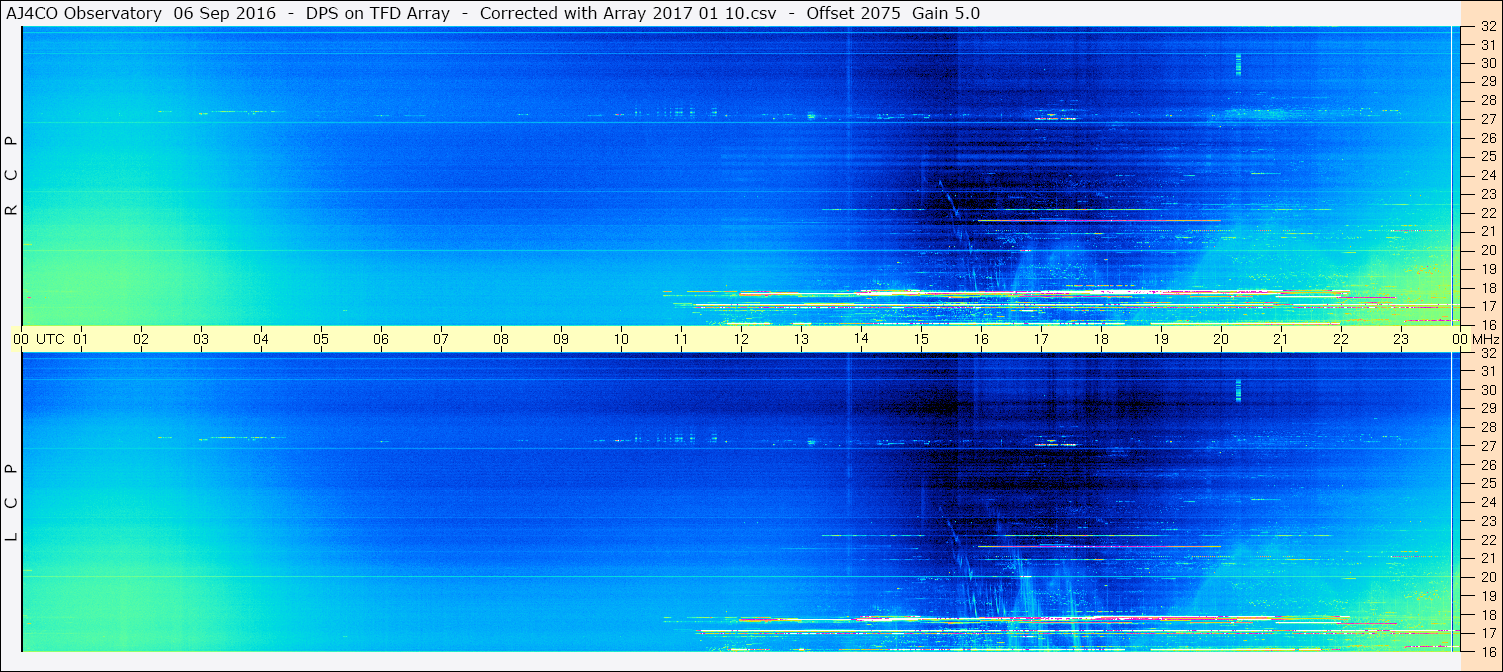This screenshot has height=672, width=1503.
Task: Click the "22" MHz label in RCP panel
Action: pos(1487,213)
